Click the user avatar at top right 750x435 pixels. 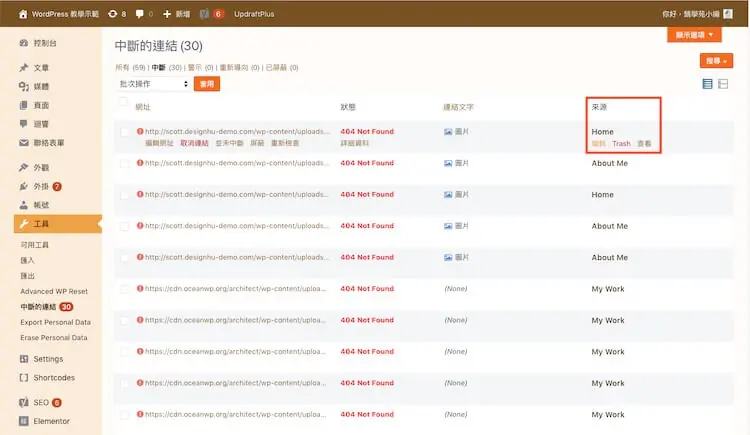pos(728,14)
